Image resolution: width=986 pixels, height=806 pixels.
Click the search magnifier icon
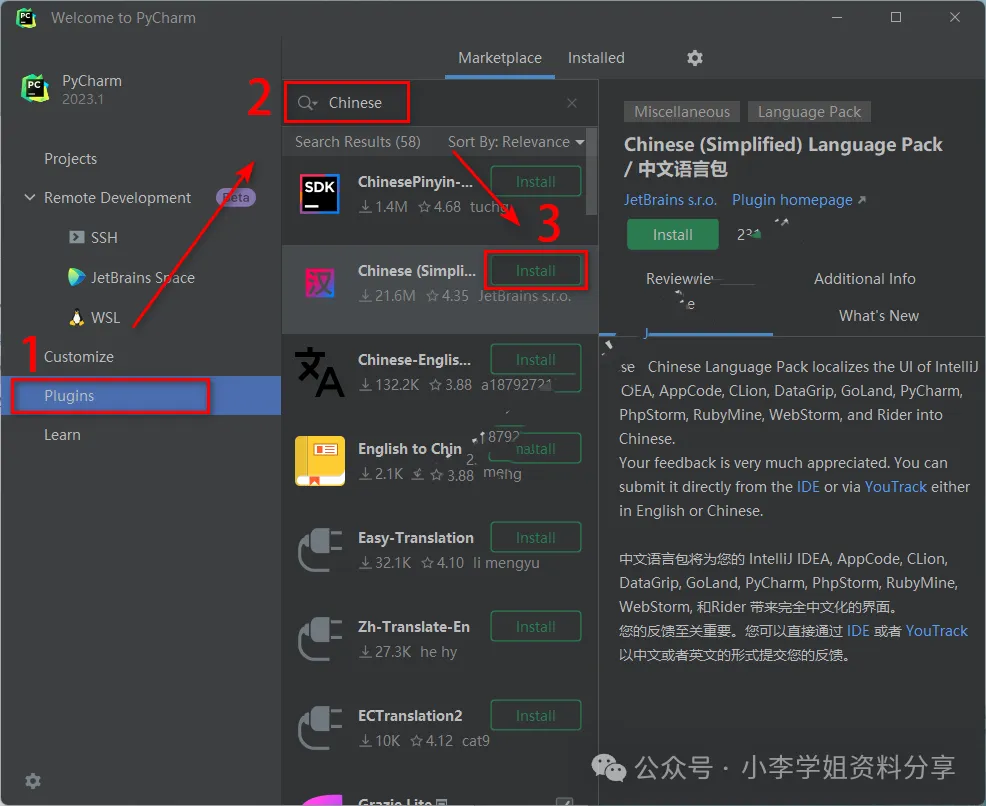coord(306,102)
